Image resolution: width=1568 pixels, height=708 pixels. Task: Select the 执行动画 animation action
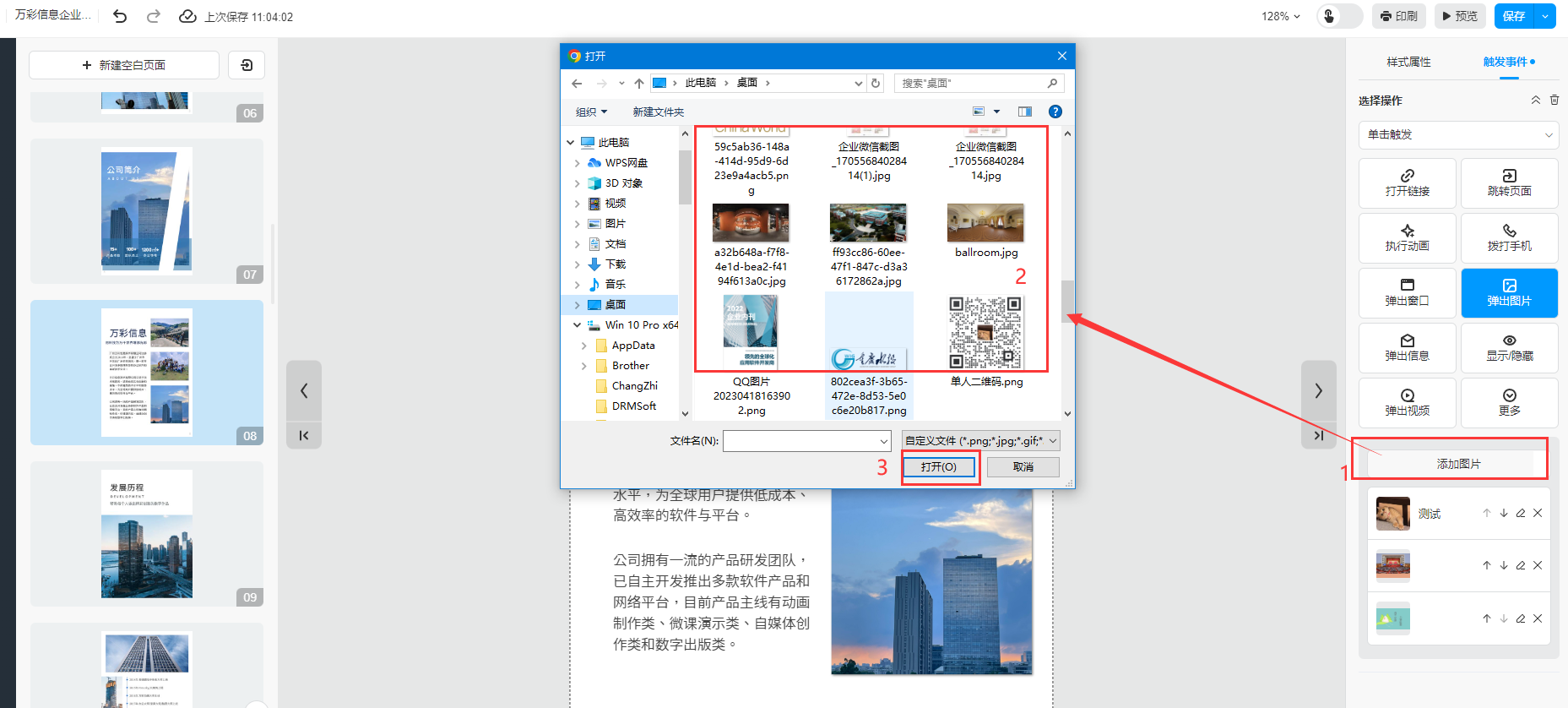point(1407,237)
